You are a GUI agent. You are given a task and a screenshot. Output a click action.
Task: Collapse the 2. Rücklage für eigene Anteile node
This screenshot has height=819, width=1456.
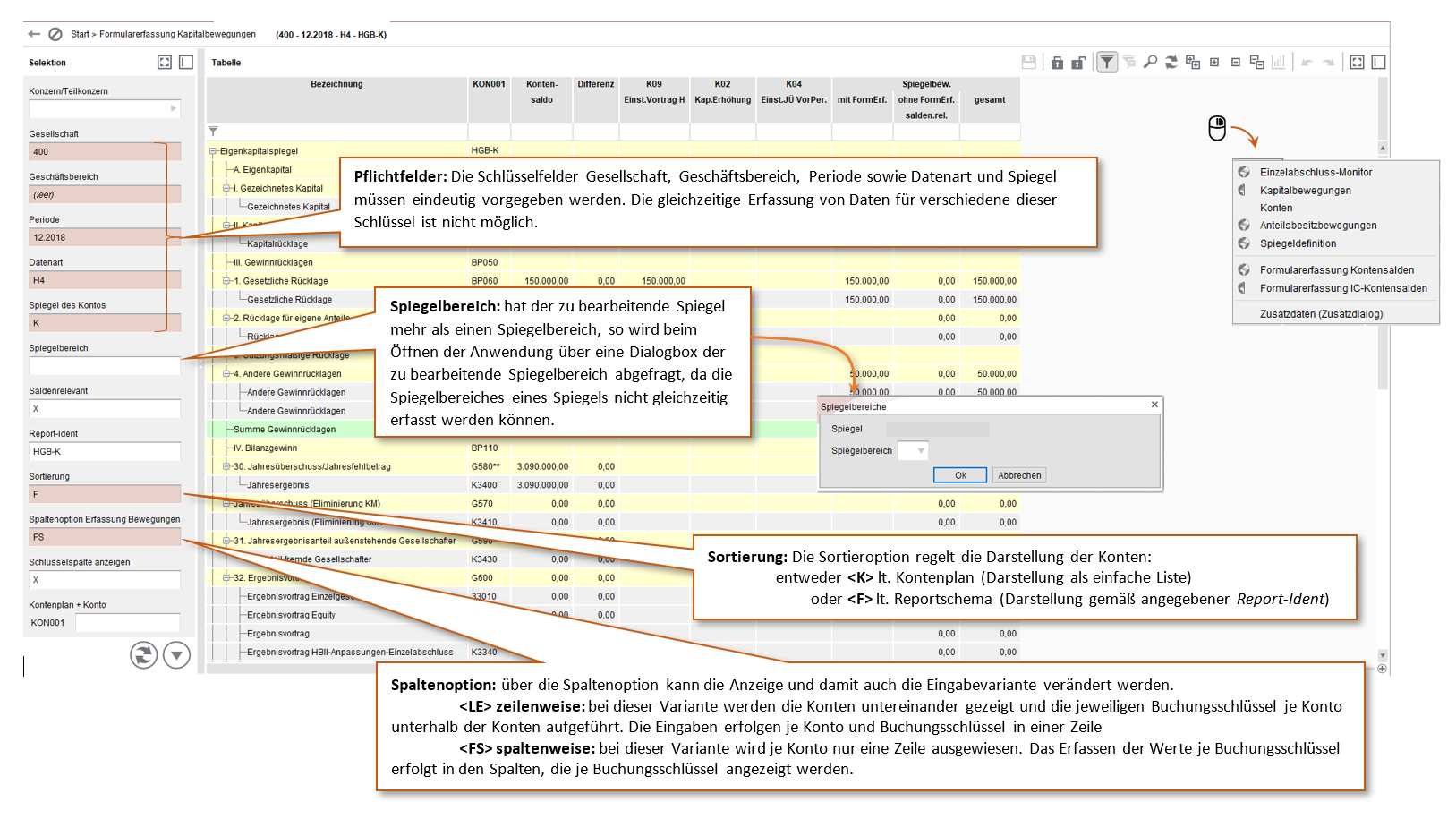point(227,318)
